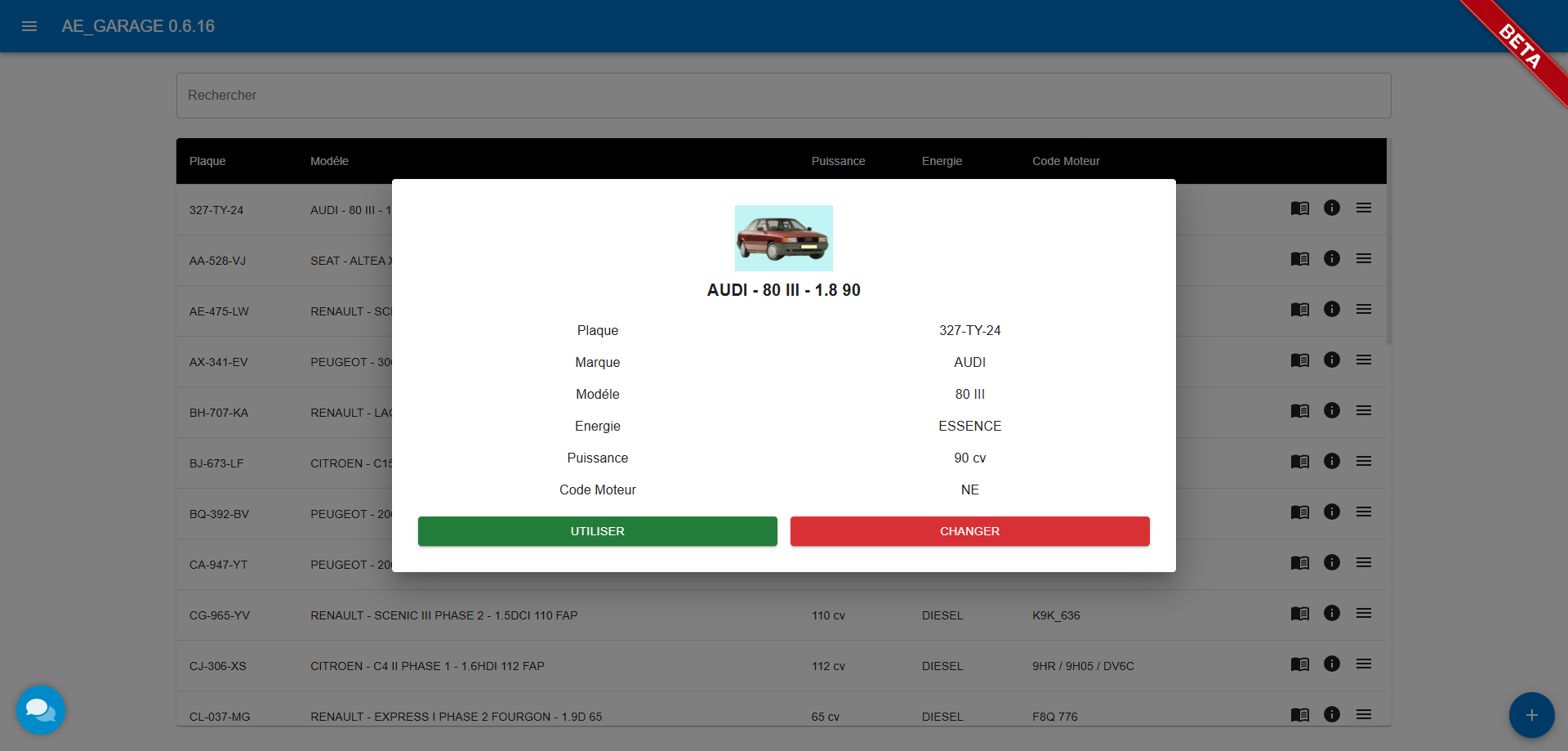Open manual book icon for BH-707-KA
This screenshot has width=1568, height=751.
click(x=1300, y=411)
